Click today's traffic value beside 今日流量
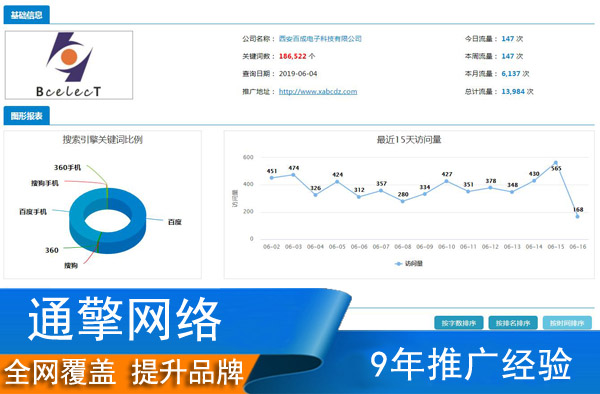 point(507,39)
